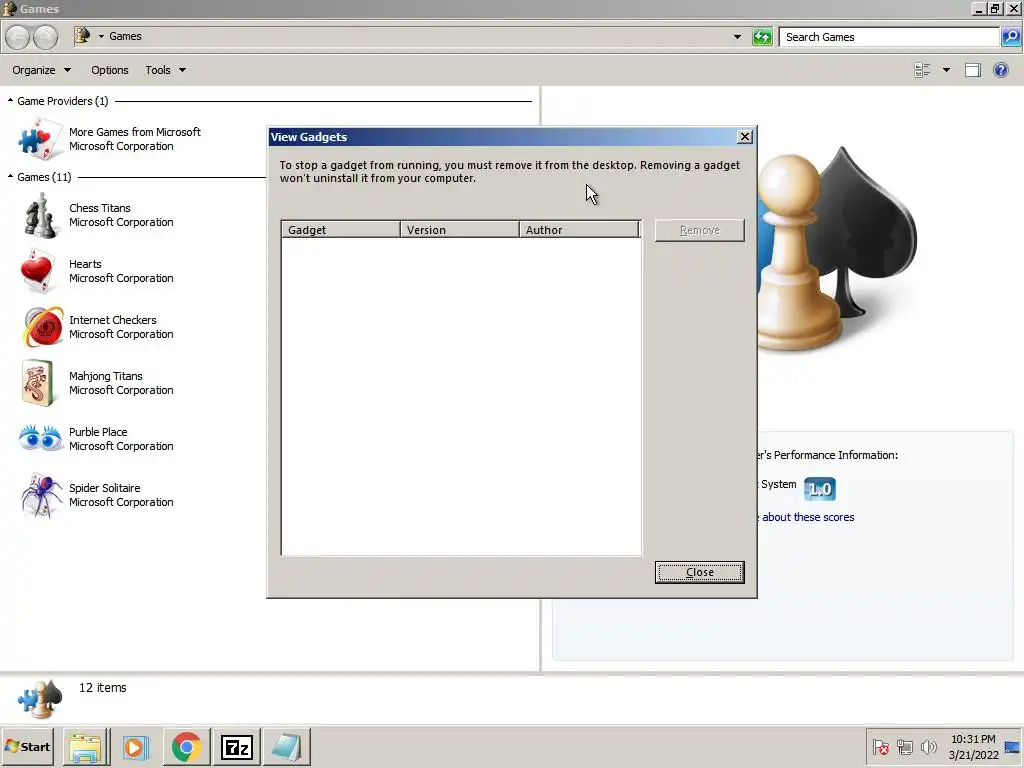1024x768 pixels.
Task: Click the Search Games input field
Action: pyautogui.click(x=889, y=37)
